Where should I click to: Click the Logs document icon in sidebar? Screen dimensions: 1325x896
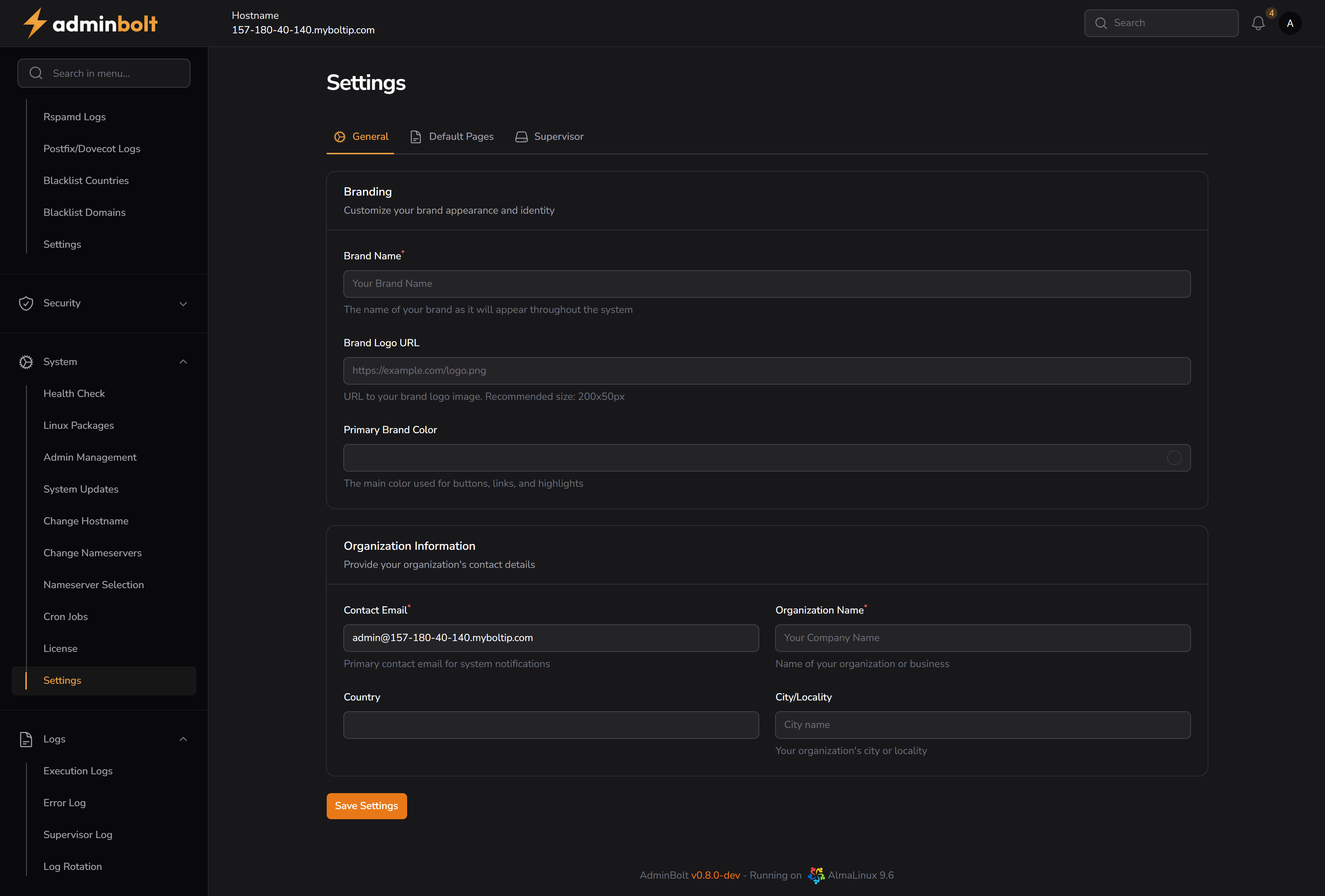coord(26,739)
